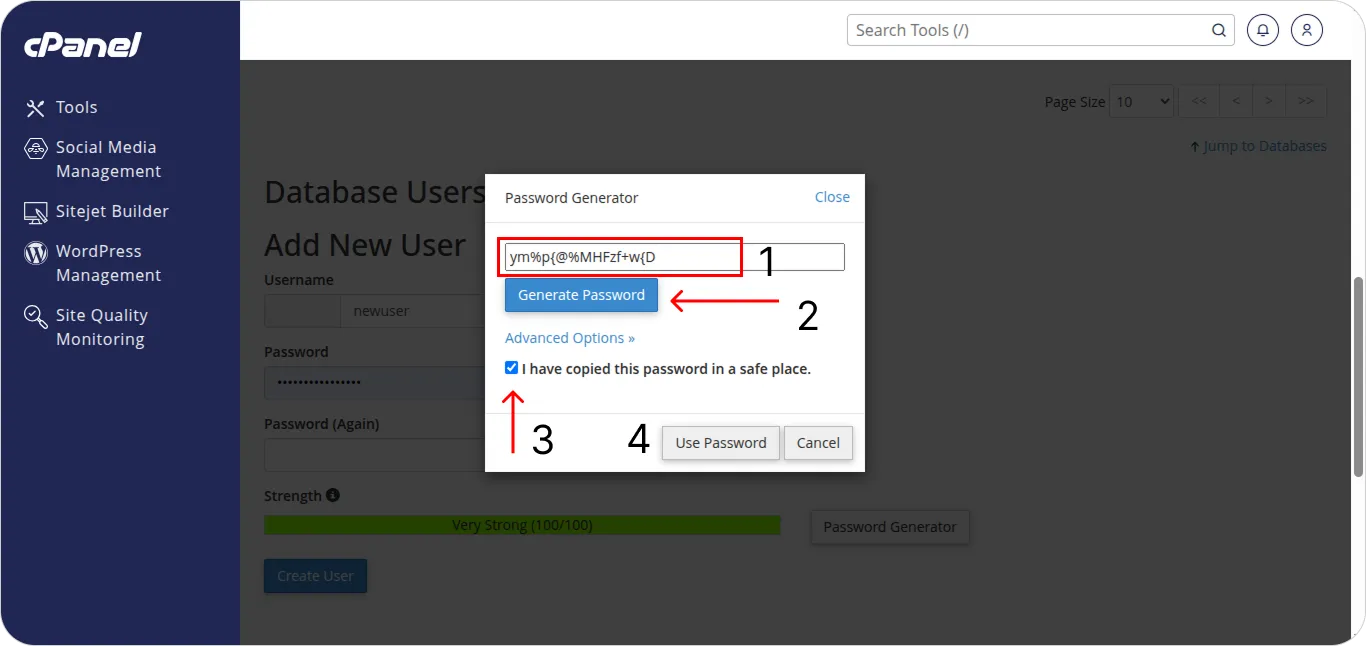Viewport: 1366px width, 646px height.
Task: Go to the last page (>>)
Action: 1306,101
